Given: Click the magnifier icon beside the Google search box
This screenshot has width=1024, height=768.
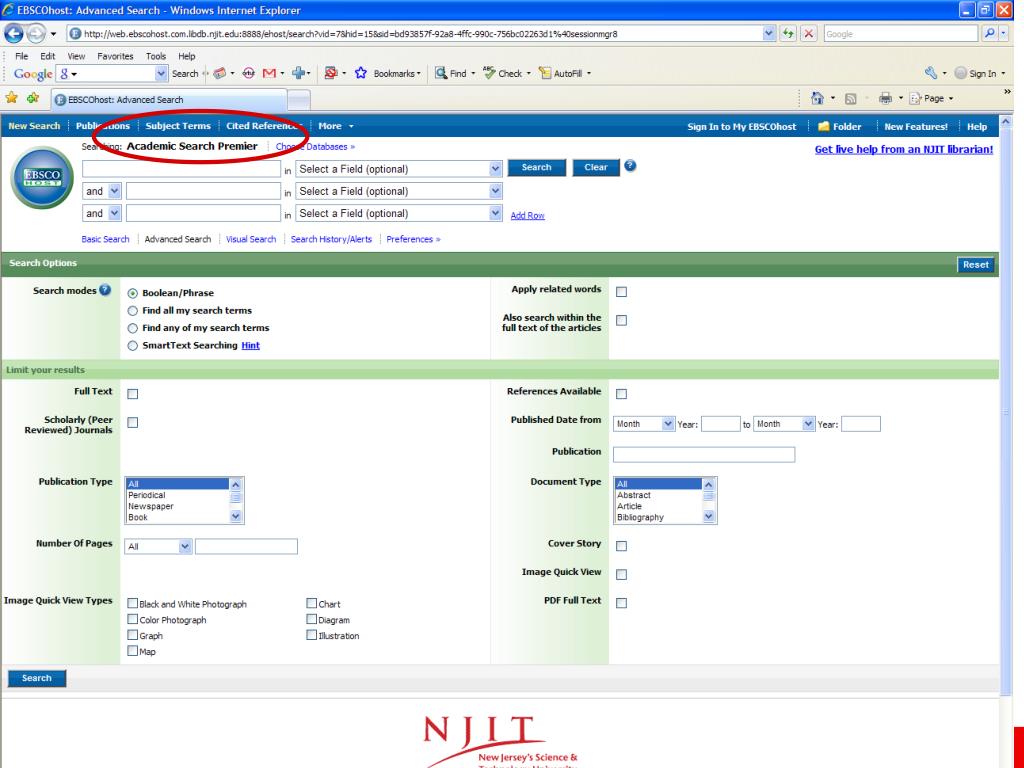Looking at the screenshot, I should [989, 33].
